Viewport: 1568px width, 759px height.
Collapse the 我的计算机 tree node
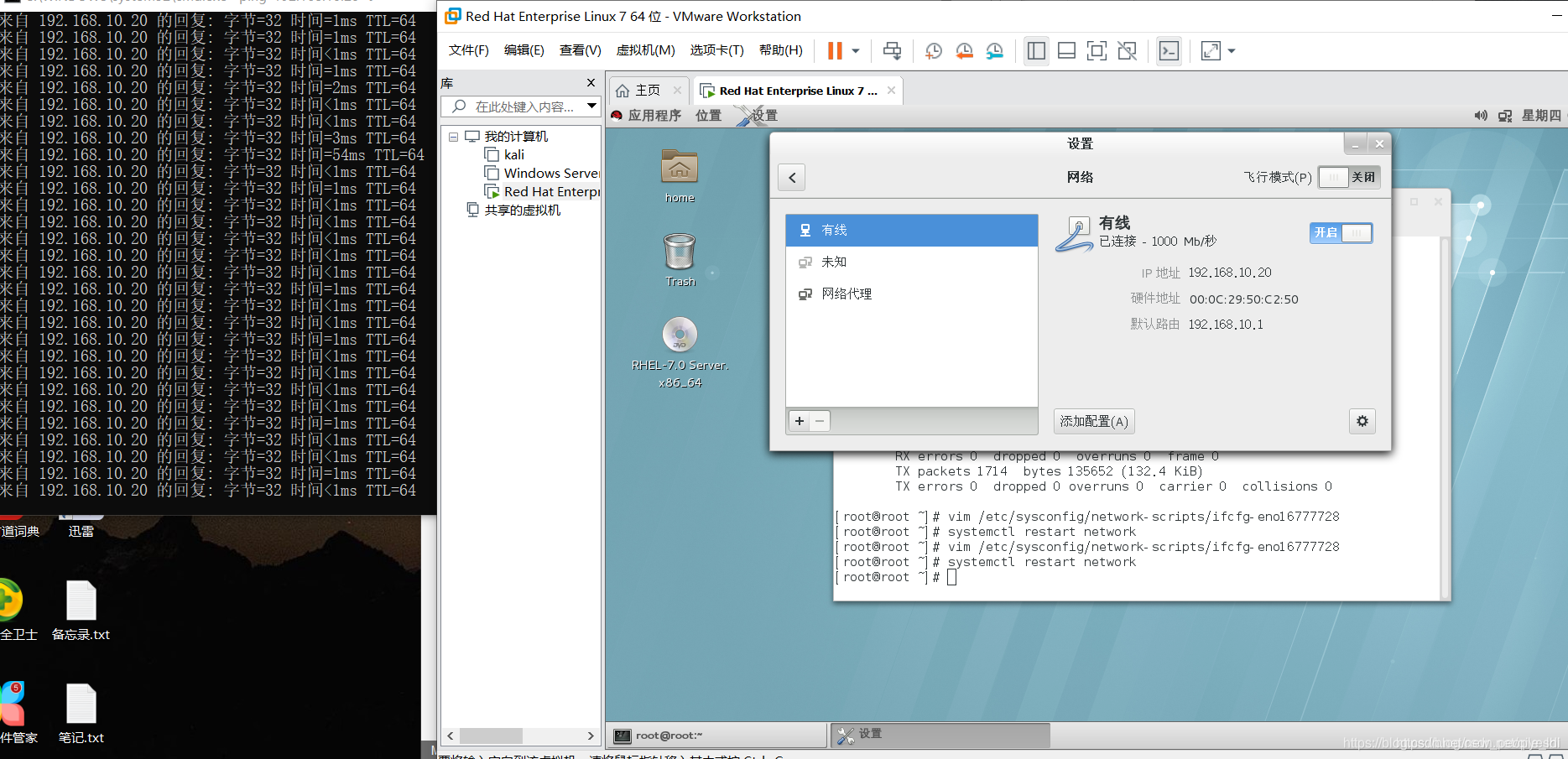point(453,137)
